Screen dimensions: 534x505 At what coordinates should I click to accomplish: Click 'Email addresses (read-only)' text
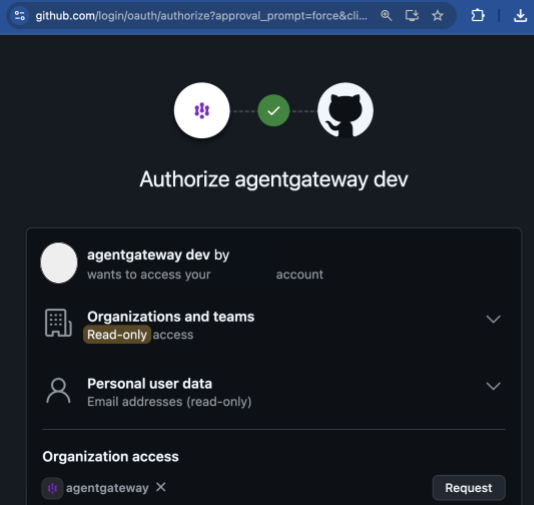pos(169,402)
